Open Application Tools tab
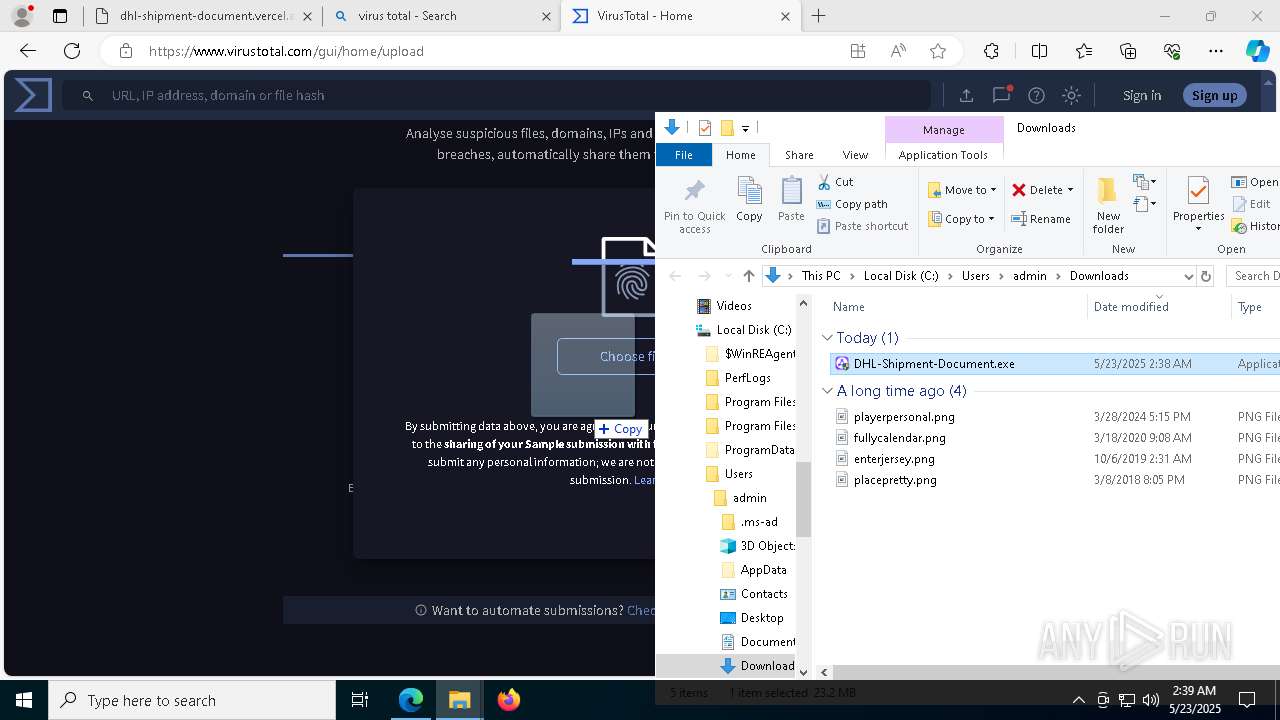Screen dimensions: 1280x720 coord(943,155)
